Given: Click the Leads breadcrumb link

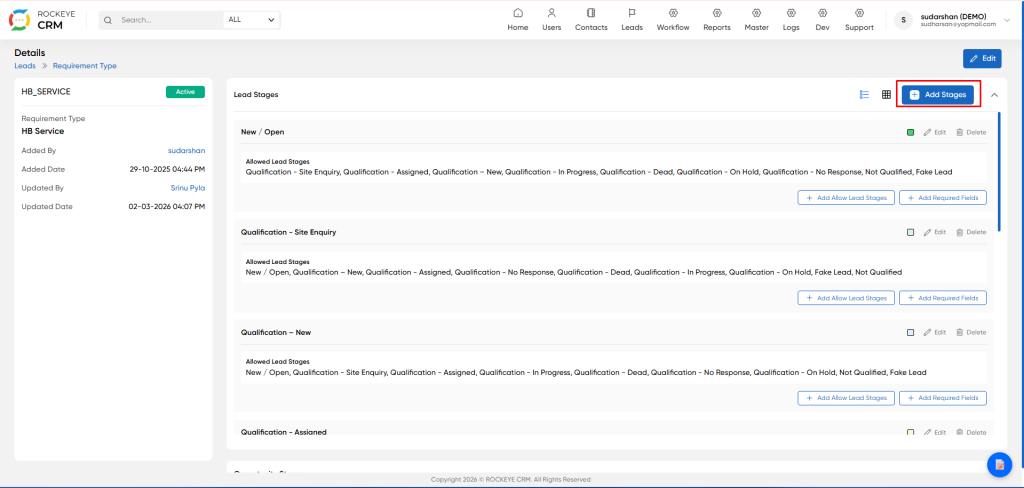Looking at the screenshot, I should (25, 66).
